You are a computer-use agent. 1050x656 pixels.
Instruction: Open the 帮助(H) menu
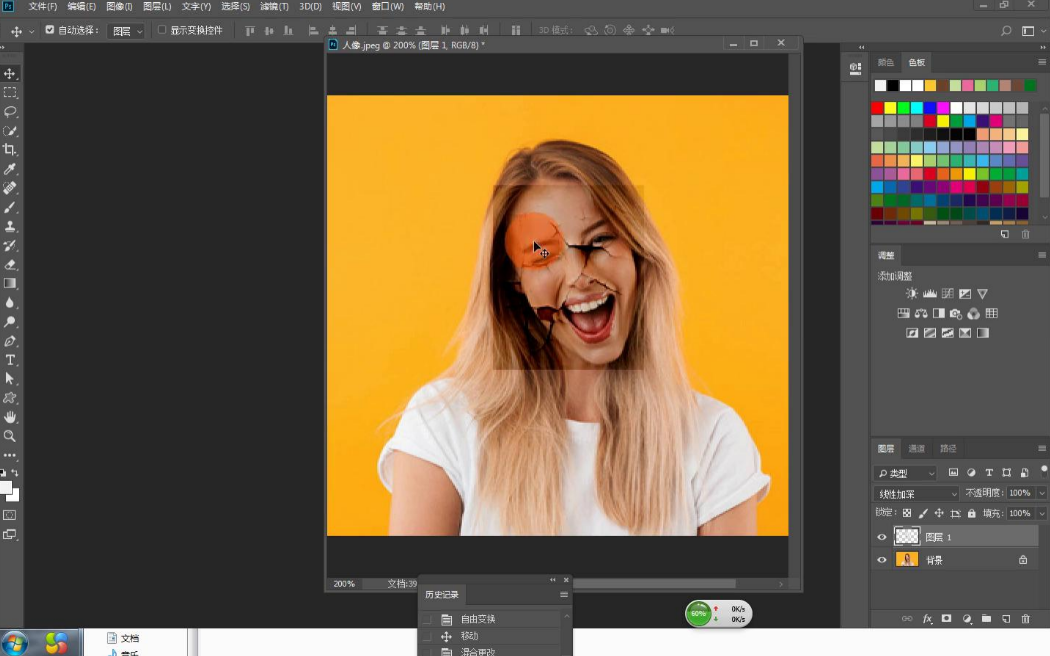tap(429, 7)
